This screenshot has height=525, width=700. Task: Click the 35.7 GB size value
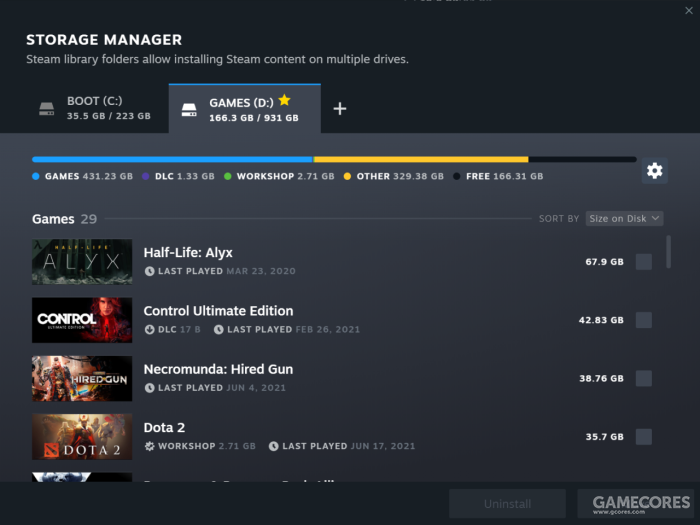click(604, 437)
